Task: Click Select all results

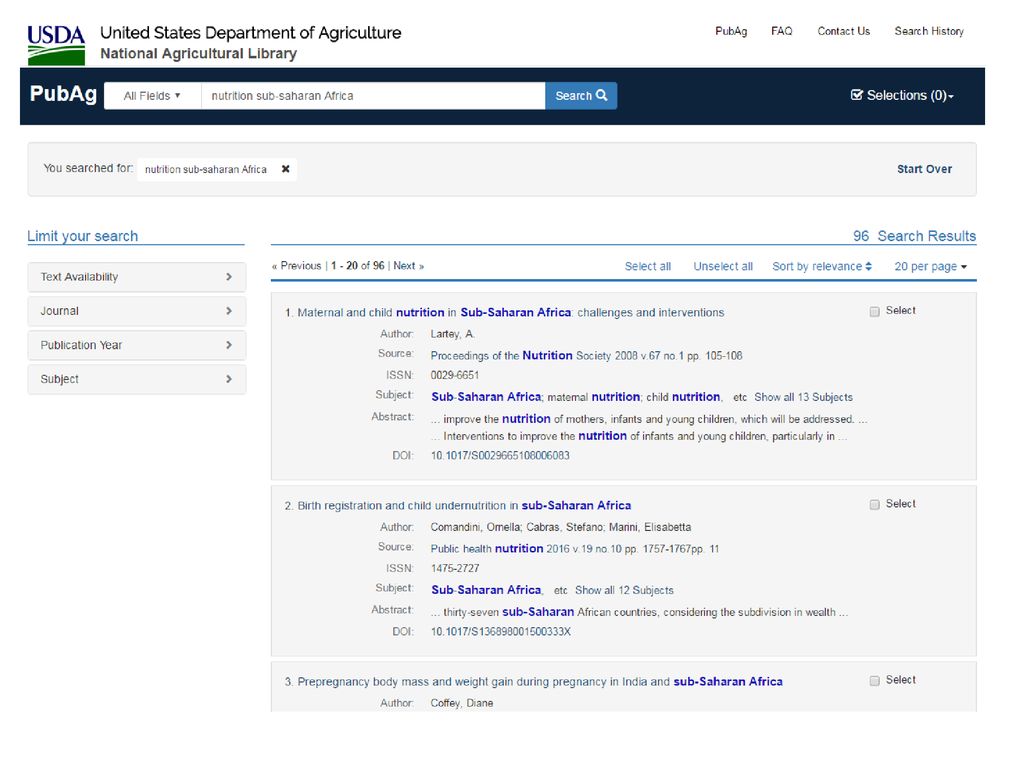Action: pos(647,266)
